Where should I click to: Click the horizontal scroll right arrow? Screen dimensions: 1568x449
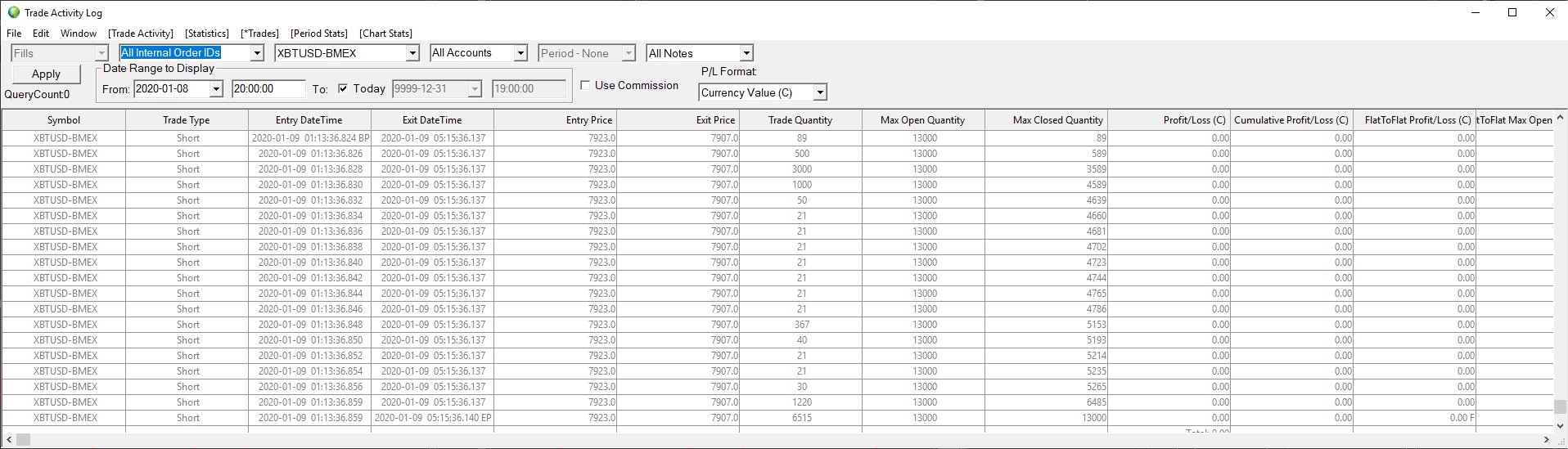pos(1546,440)
